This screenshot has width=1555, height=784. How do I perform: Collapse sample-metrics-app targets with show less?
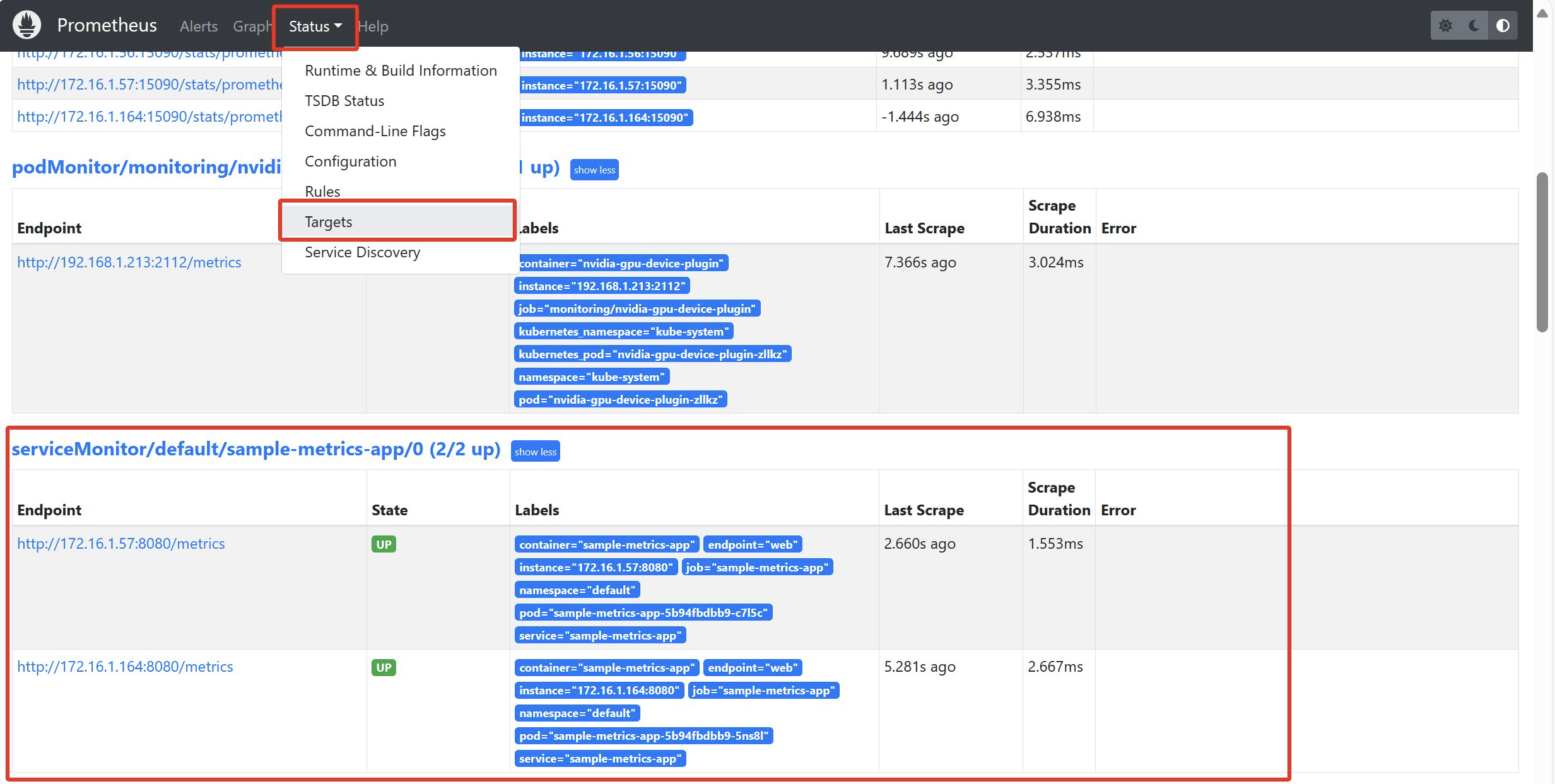point(535,452)
